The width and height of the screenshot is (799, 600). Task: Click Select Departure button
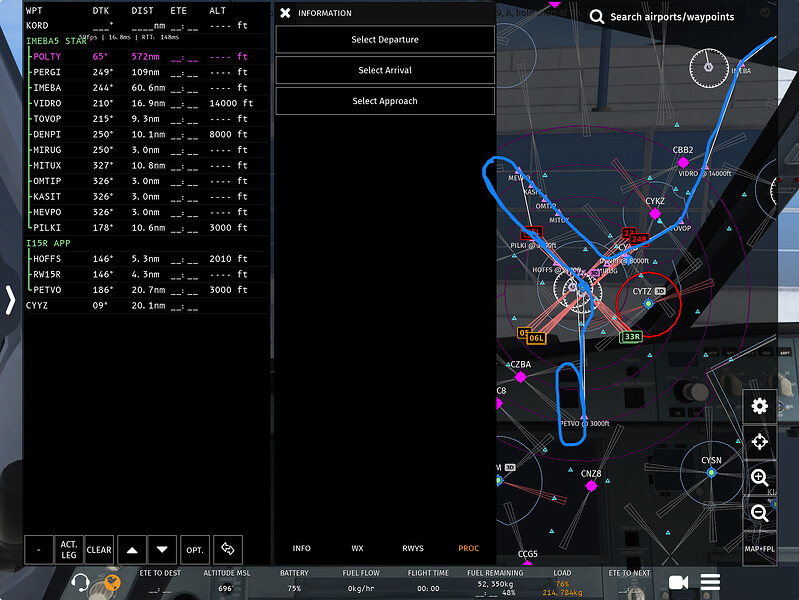[x=385, y=39]
